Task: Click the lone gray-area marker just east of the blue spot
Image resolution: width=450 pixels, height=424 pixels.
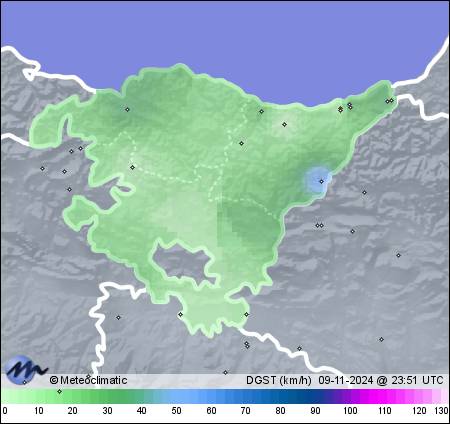Action: [x=364, y=192]
